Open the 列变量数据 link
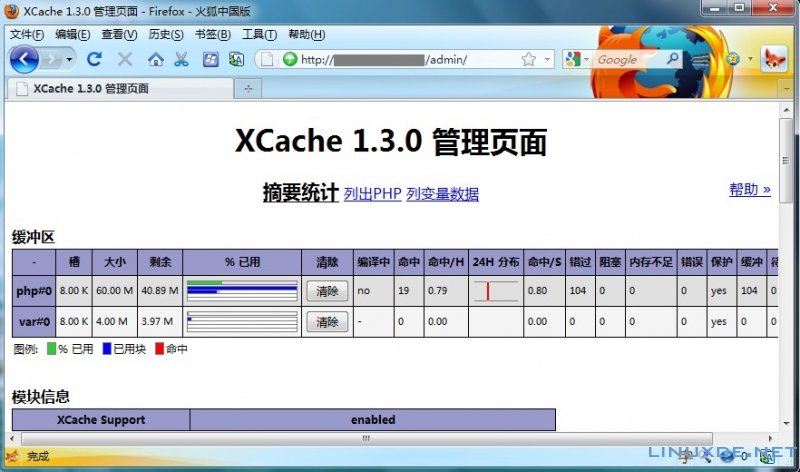 (442, 194)
